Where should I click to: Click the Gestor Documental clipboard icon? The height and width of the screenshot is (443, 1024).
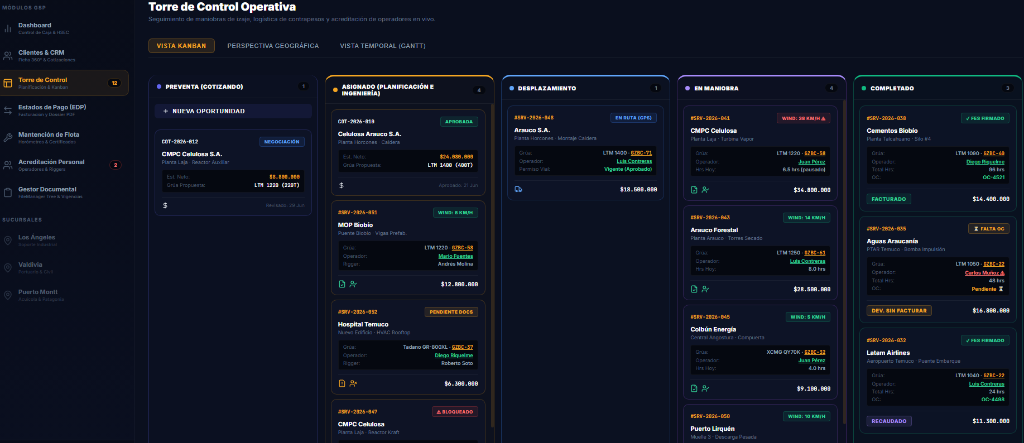pyautogui.click(x=8, y=192)
